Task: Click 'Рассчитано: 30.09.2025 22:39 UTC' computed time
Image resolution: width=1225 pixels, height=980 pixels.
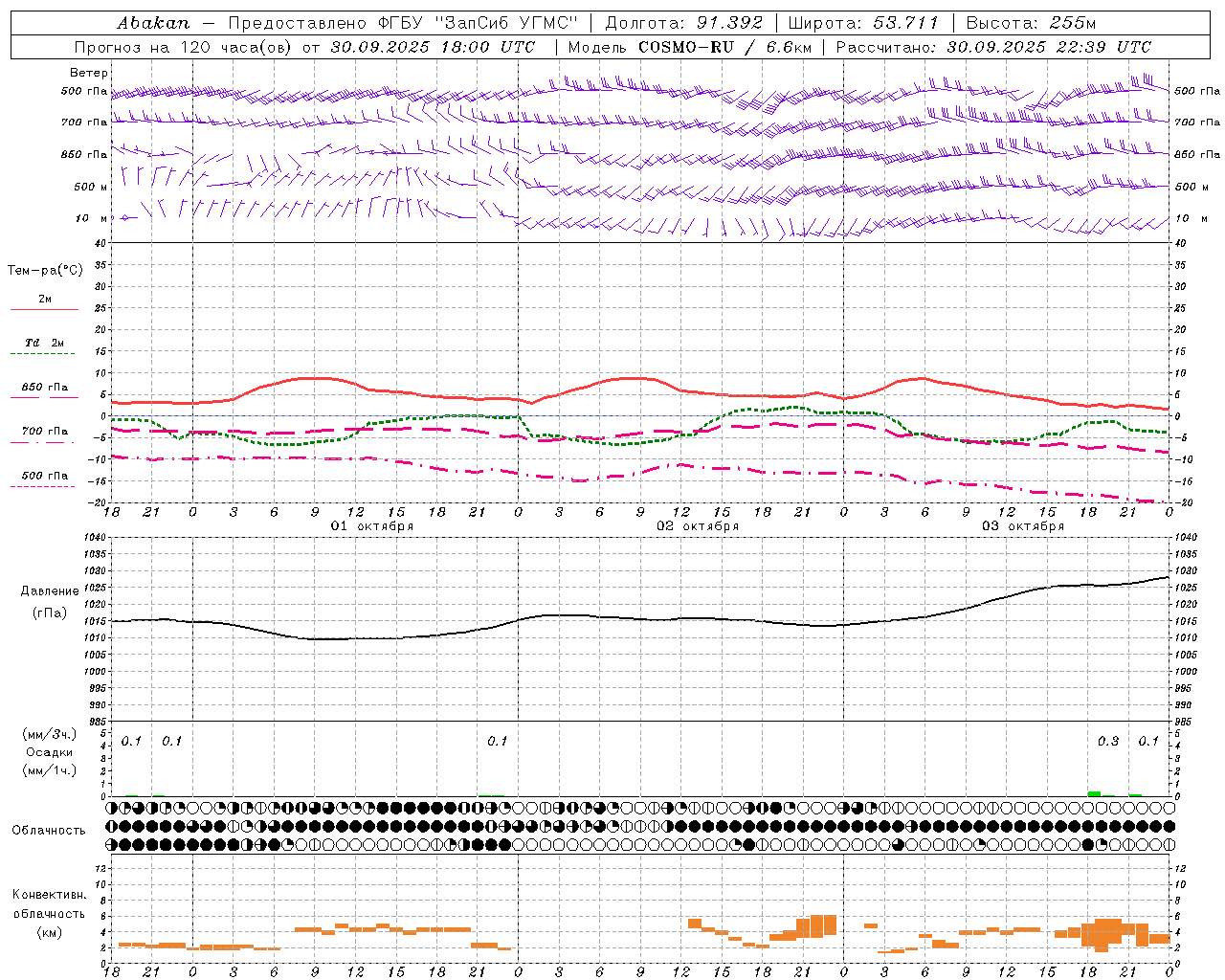Action: 993,47
